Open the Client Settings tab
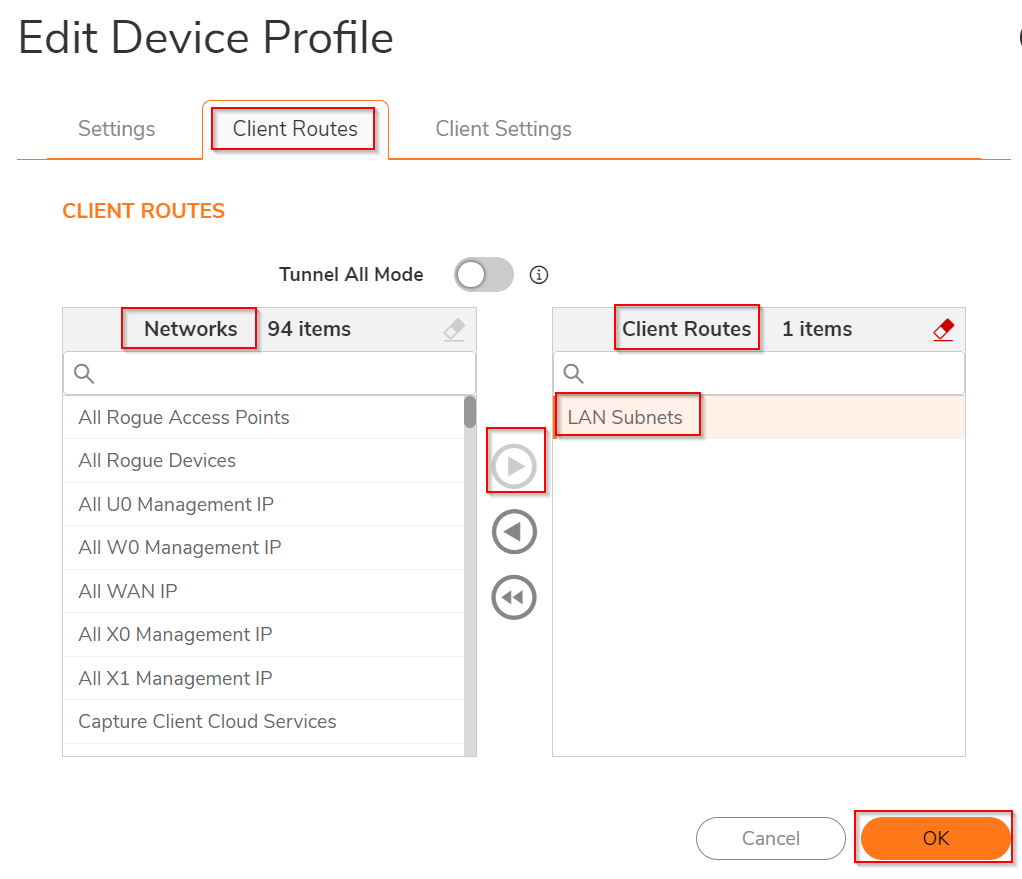The height and width of the screenshot is (879, 1022). point(503,129)
